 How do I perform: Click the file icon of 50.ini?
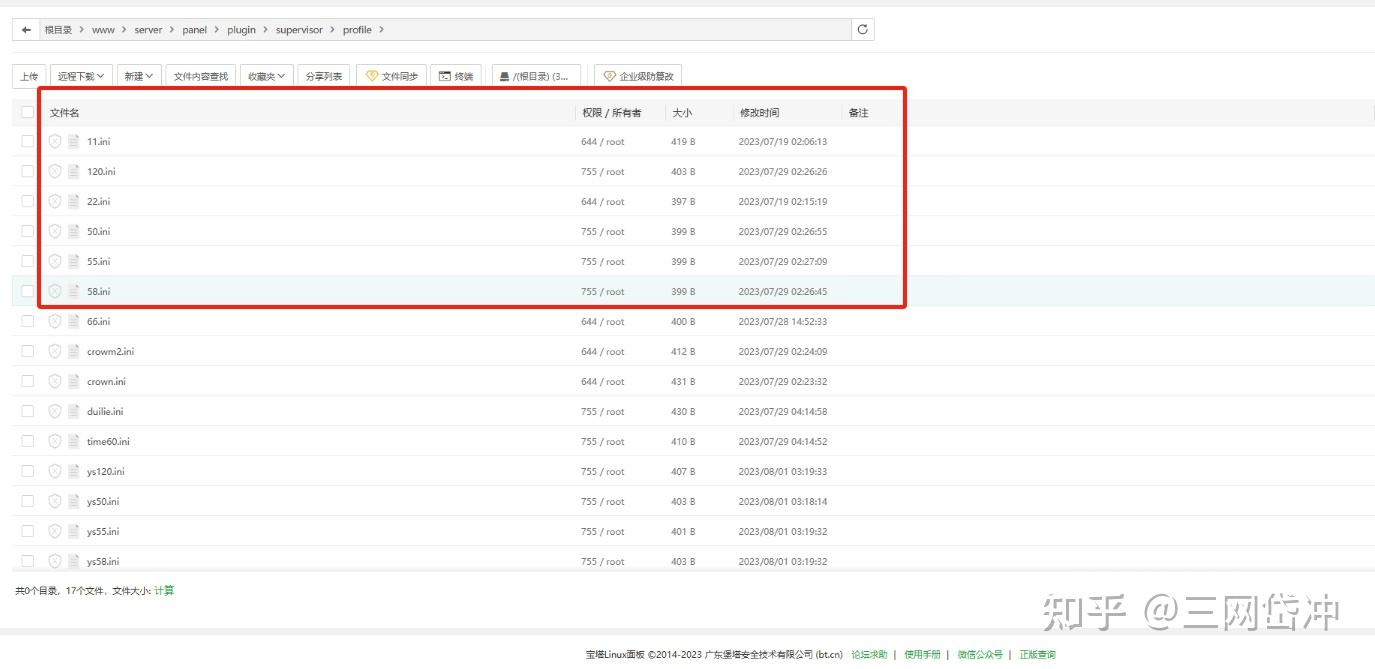click(74, 232)
